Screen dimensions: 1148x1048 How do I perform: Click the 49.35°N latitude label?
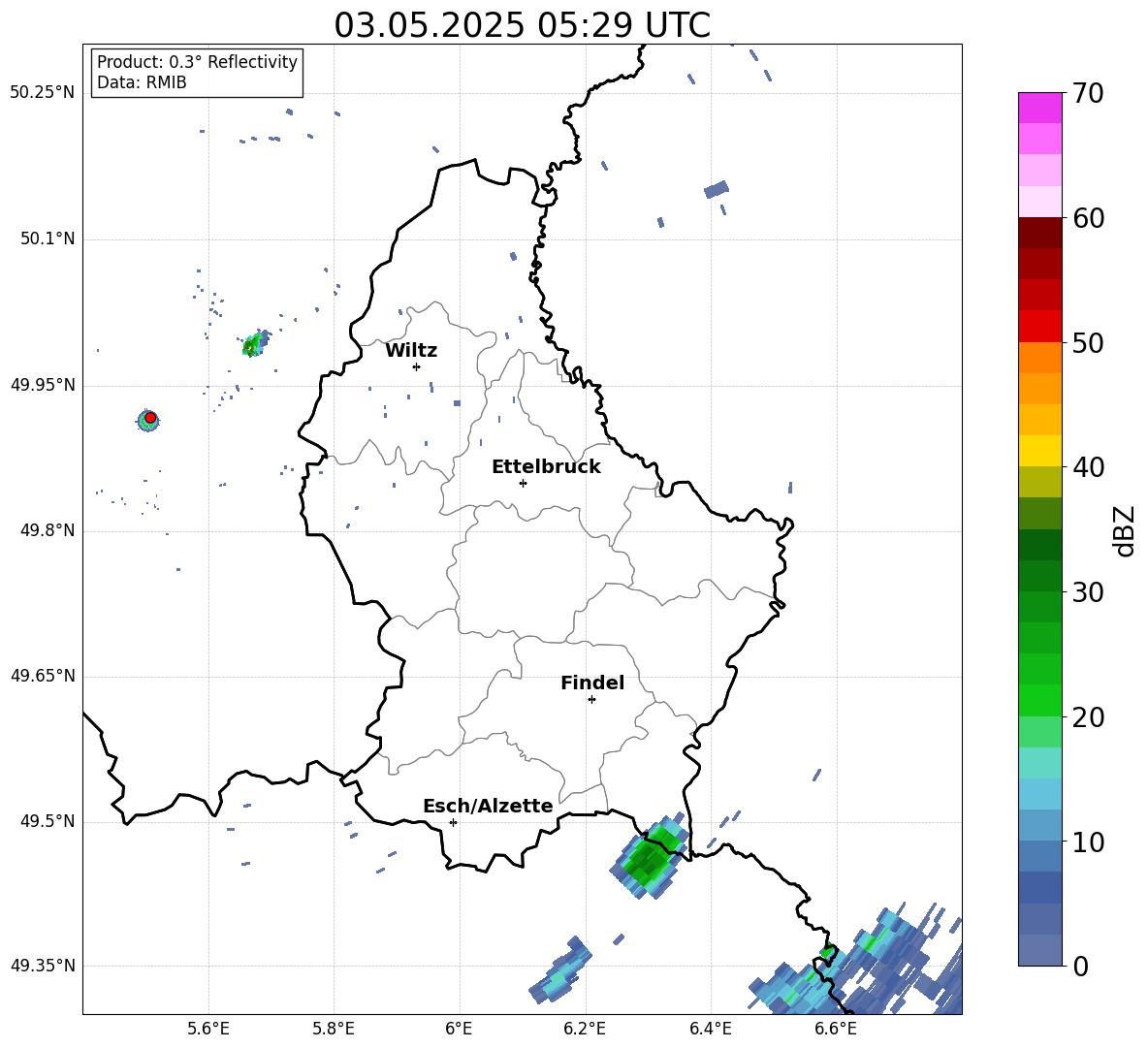tap(43, 966)
